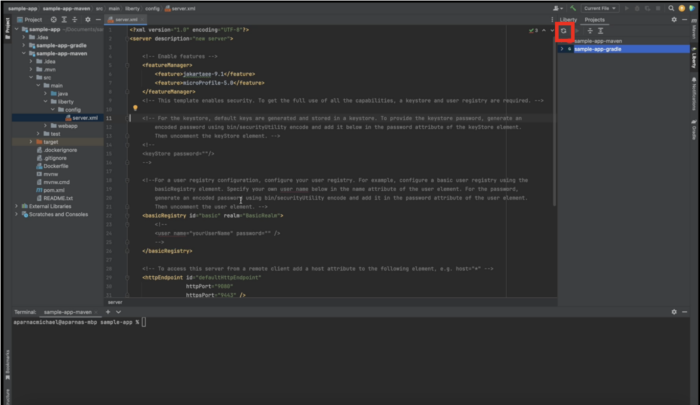This screenshot has height=405, width=700.
Task: Click the sample-app breadcrumb
Action: point(22,8)
